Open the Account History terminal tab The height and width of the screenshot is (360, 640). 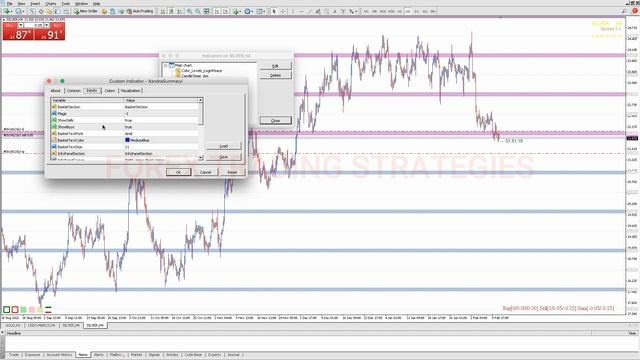point(59,355)
